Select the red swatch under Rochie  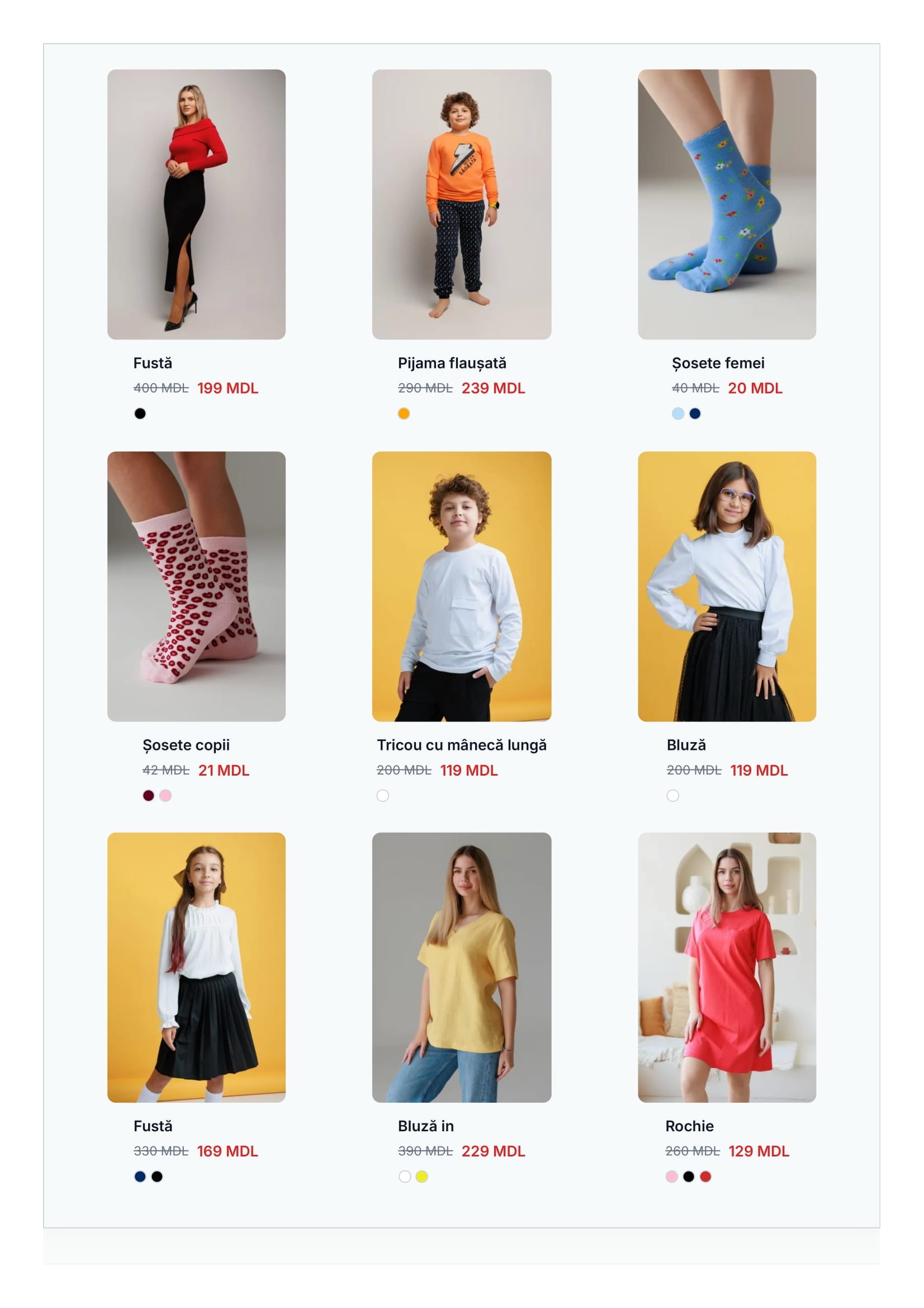coord(705,1177)
